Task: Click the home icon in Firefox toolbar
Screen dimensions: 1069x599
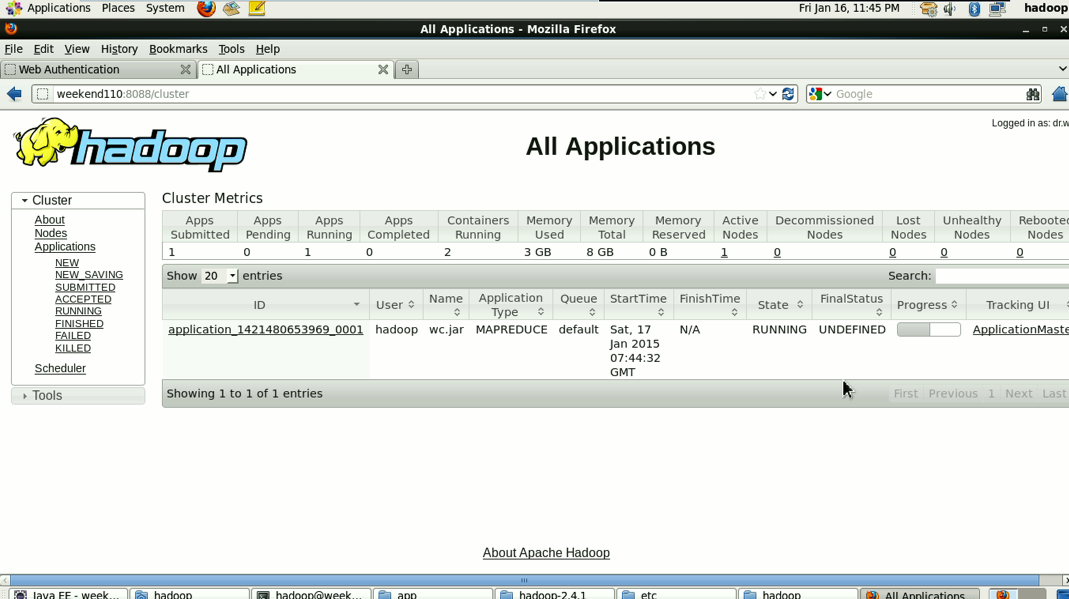Action: tap(1059, 94)
